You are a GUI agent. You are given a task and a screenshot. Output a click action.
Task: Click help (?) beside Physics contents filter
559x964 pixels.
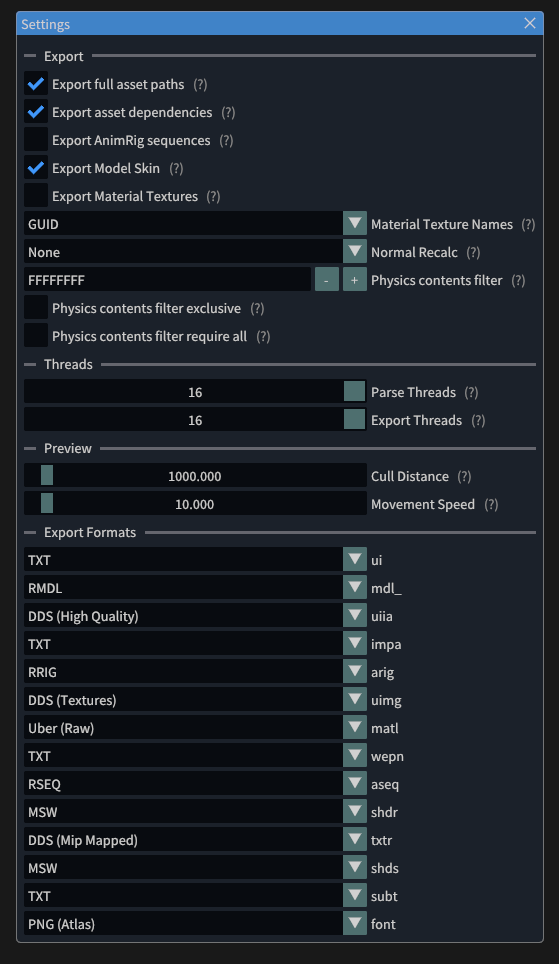[x=518, y=280]
